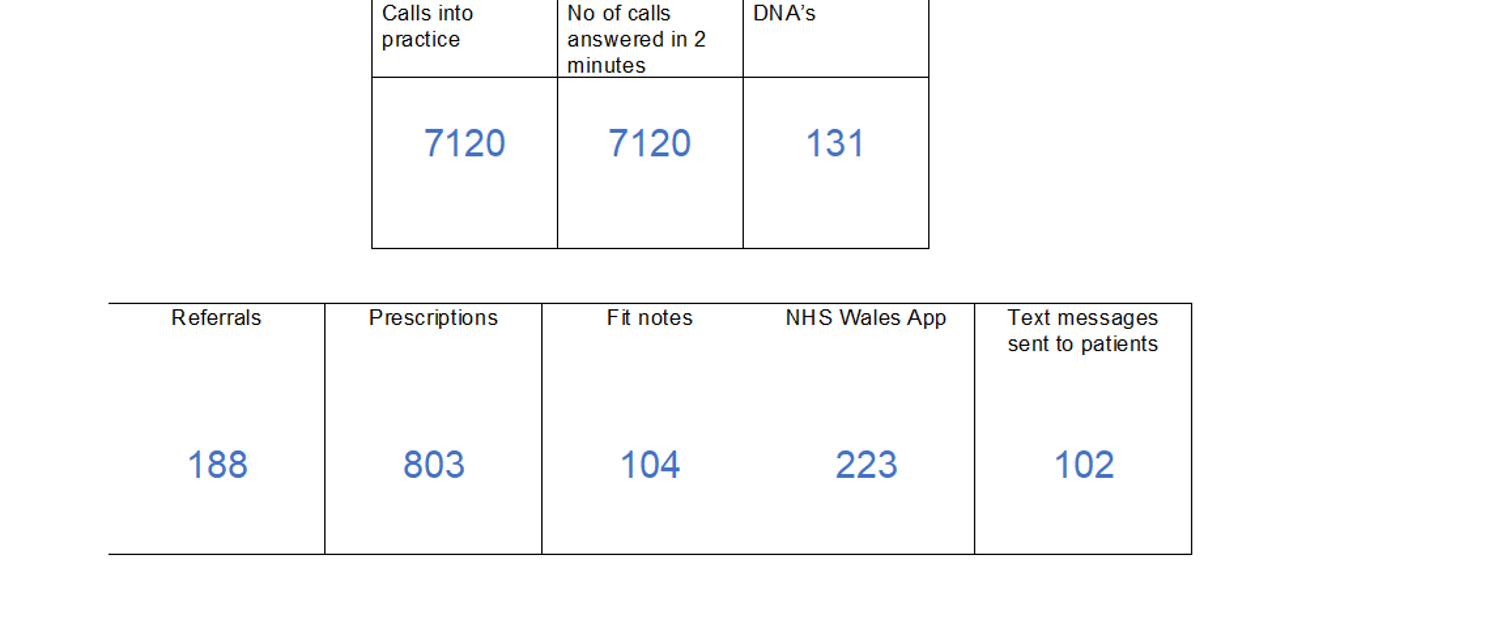This screenshot has height=629, width=1506.
Task: Click the Referrals heading
Action: pos(216,318)
